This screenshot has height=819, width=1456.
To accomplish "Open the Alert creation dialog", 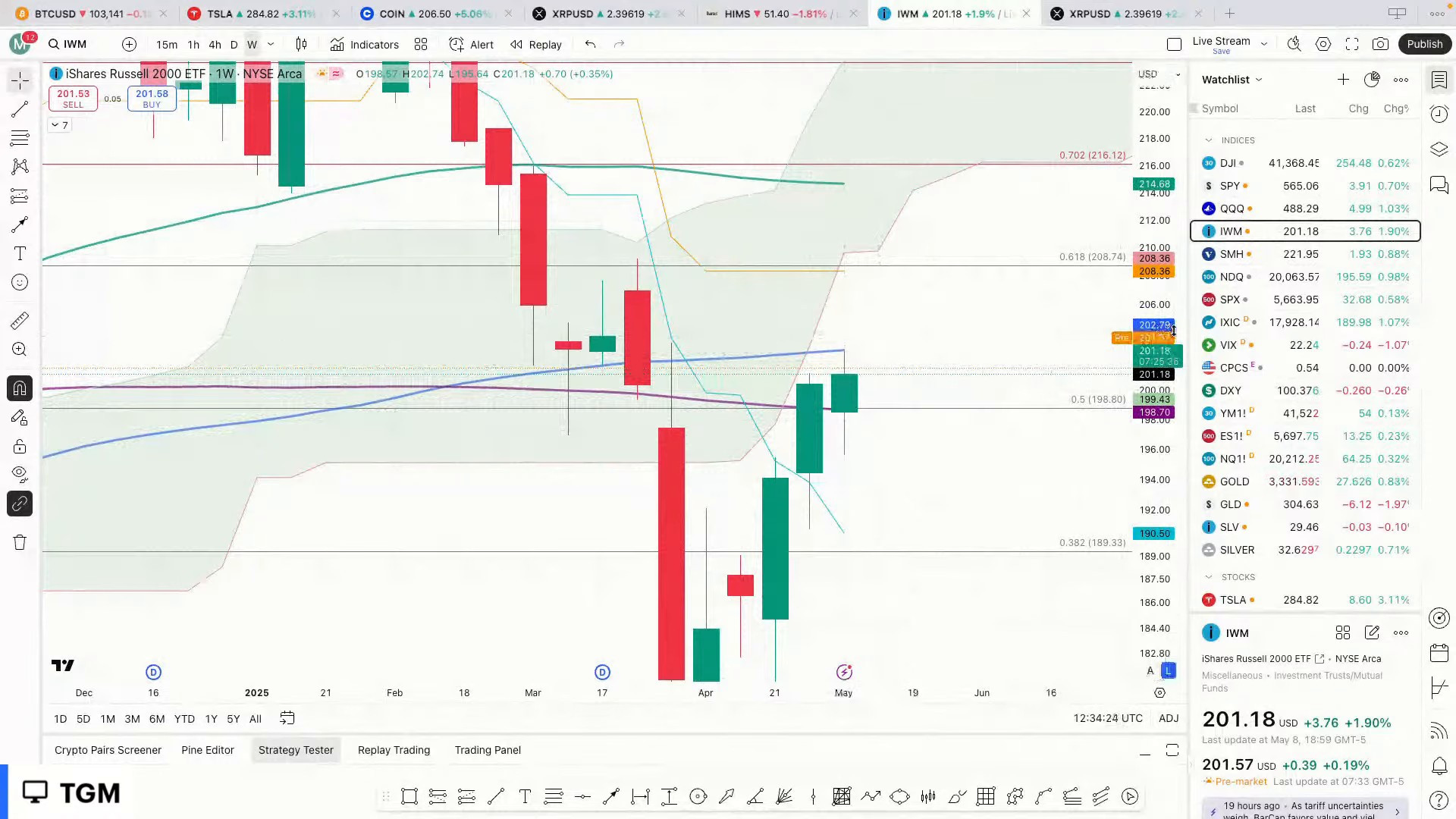I will pyautogui.click(x=471, y=44).
